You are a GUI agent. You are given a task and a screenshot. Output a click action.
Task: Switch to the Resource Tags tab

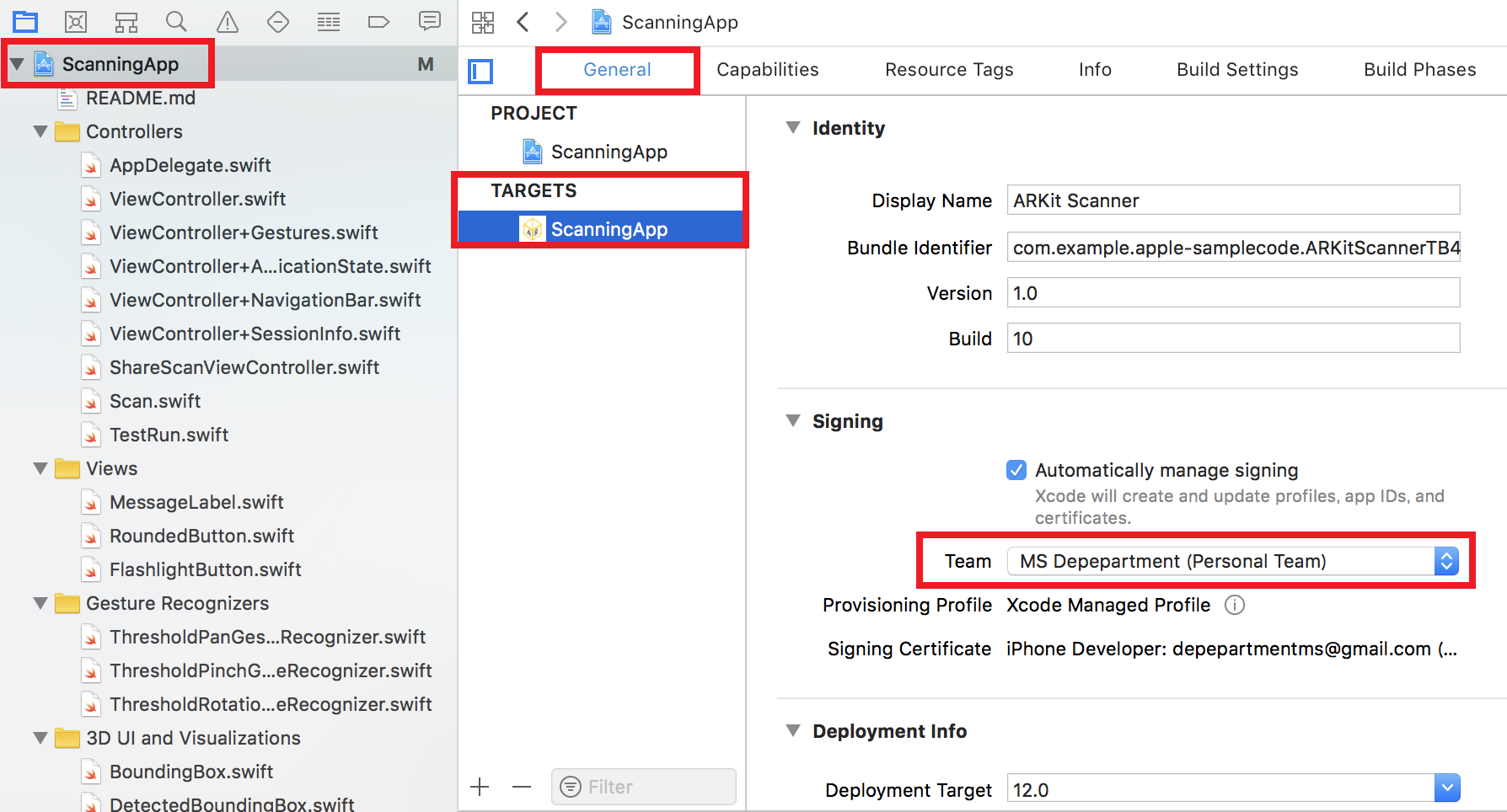pyautogui.click(x=949, y=70)
